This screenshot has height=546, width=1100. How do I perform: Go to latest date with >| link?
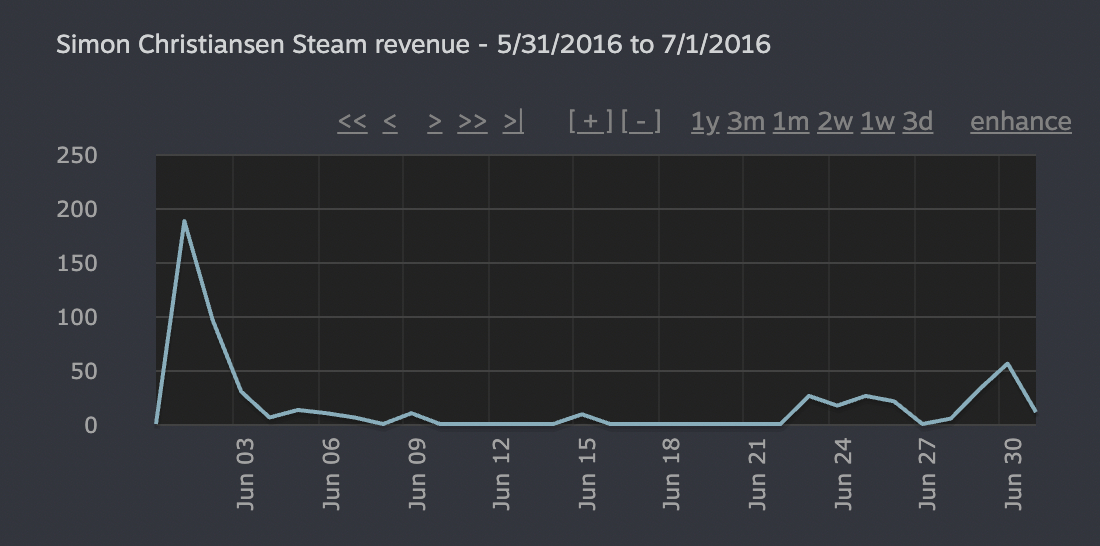coord(513,122)
